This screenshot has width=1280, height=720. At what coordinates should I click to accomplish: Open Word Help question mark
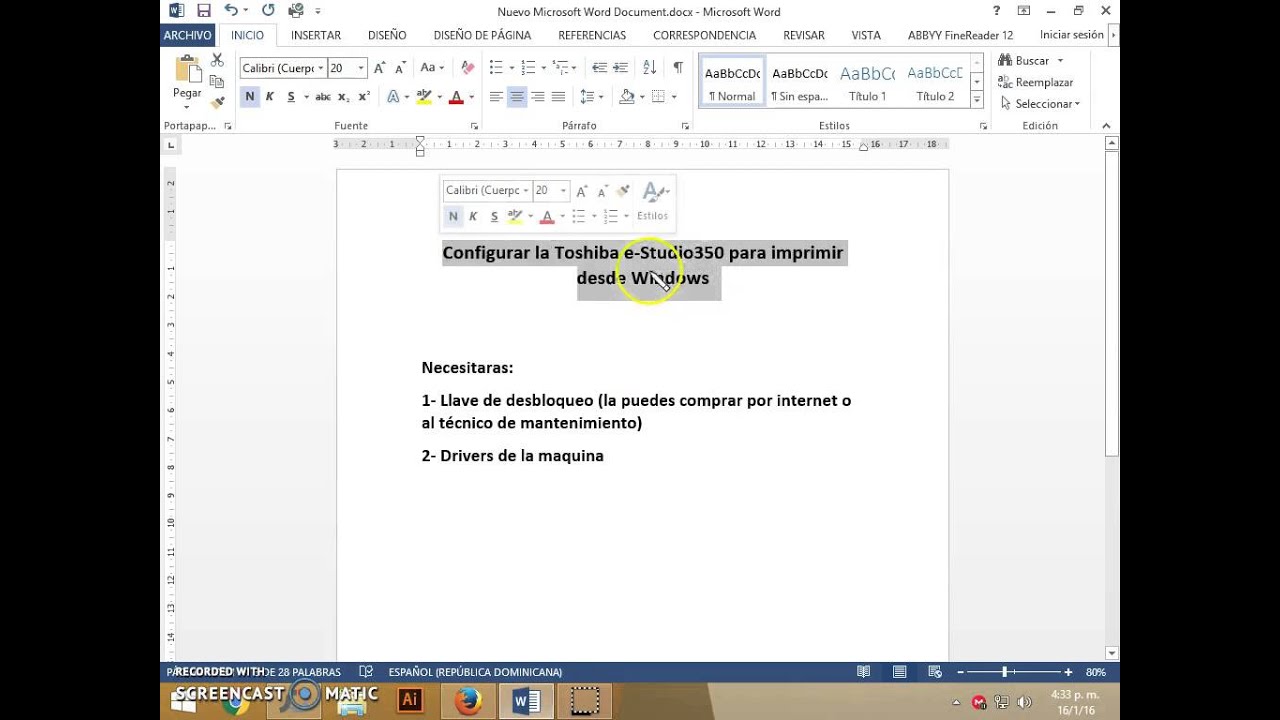[996, 11]
